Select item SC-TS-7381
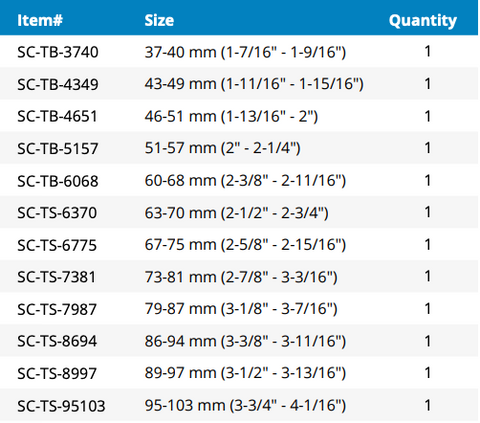The height and width of the screenshot is (423, 480). (56, 277)
